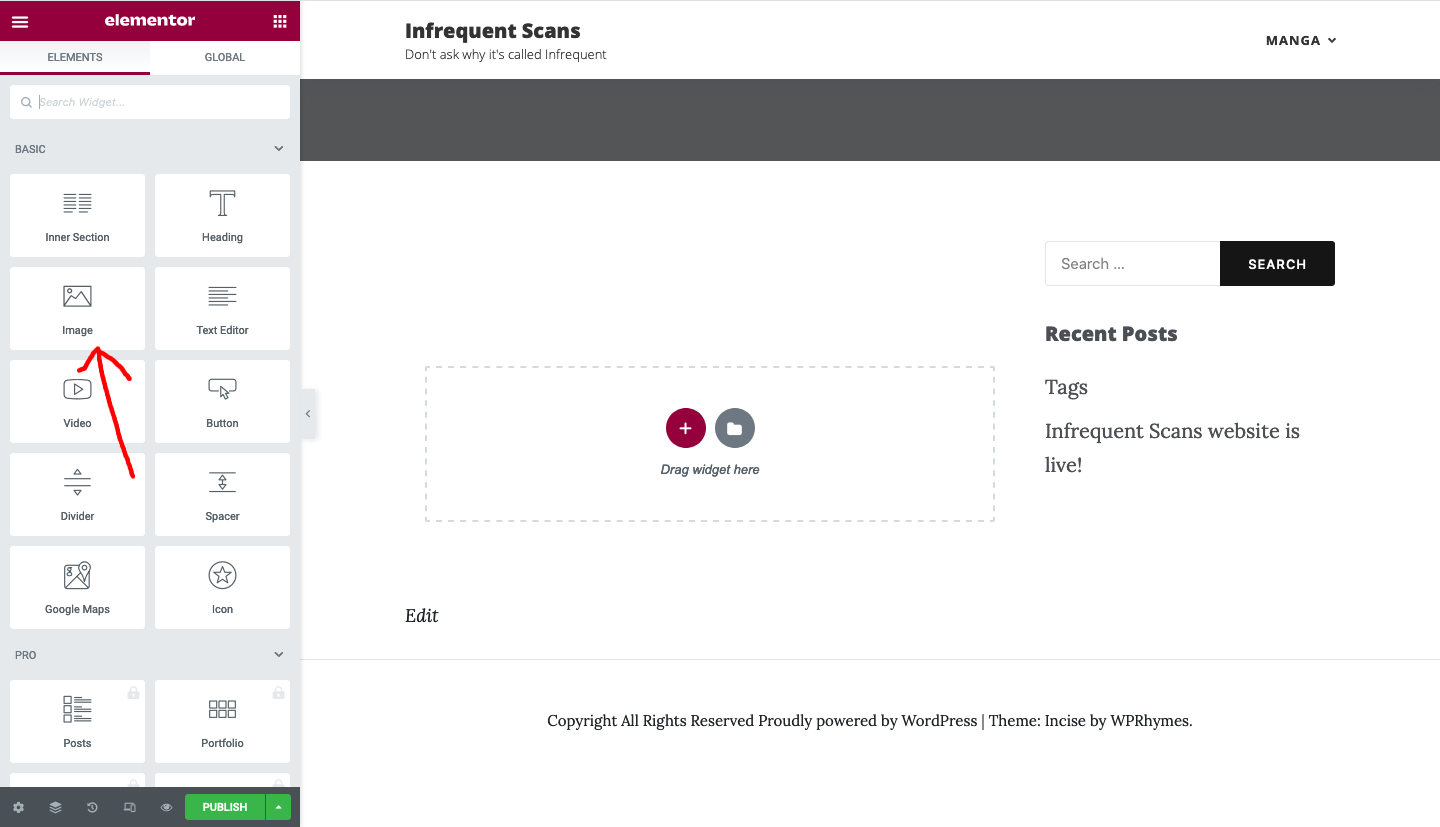
Task: Click the Publish button
Action: point(225,807)
